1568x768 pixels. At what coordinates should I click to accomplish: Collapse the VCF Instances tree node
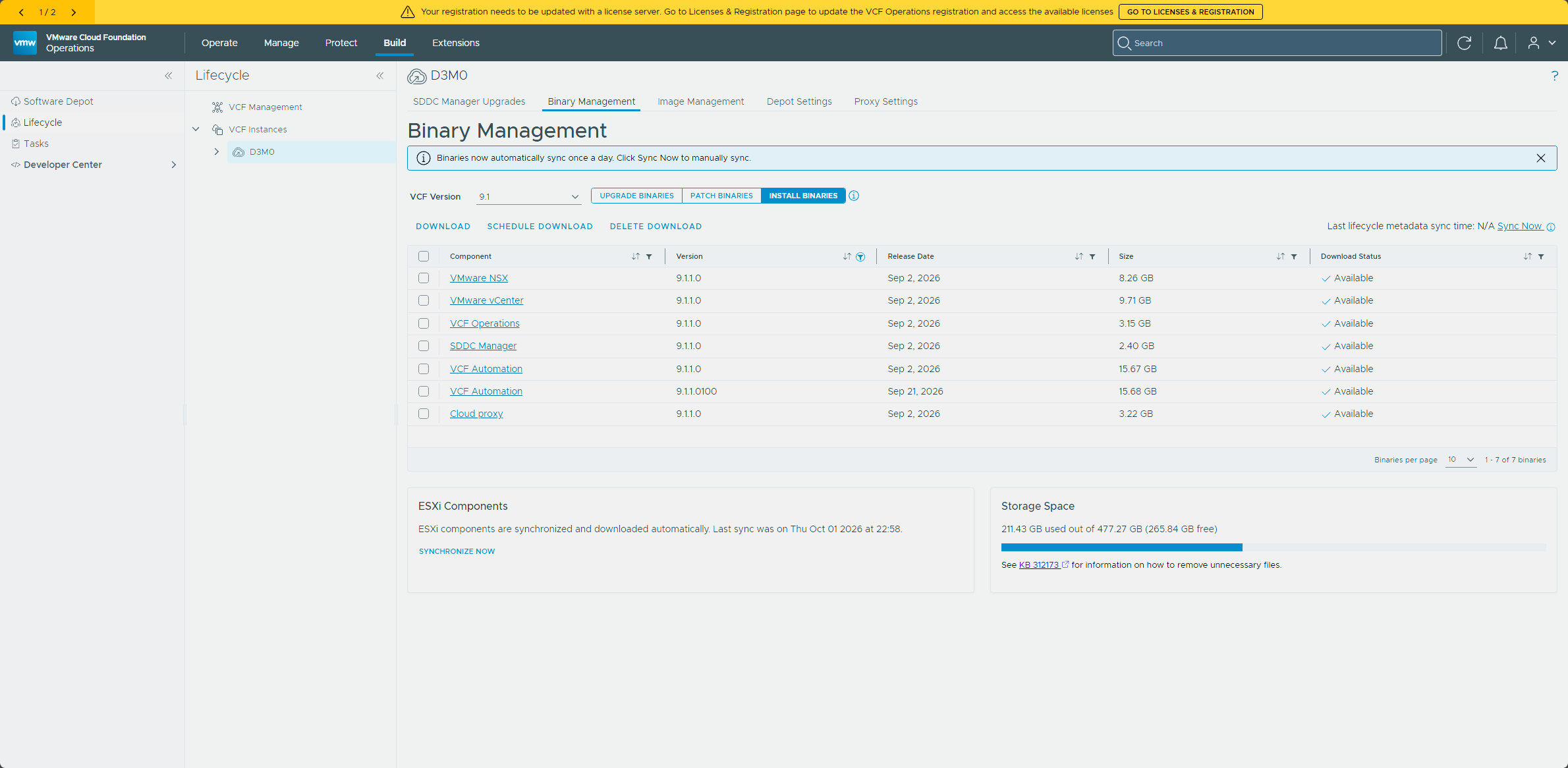point(196,129)
